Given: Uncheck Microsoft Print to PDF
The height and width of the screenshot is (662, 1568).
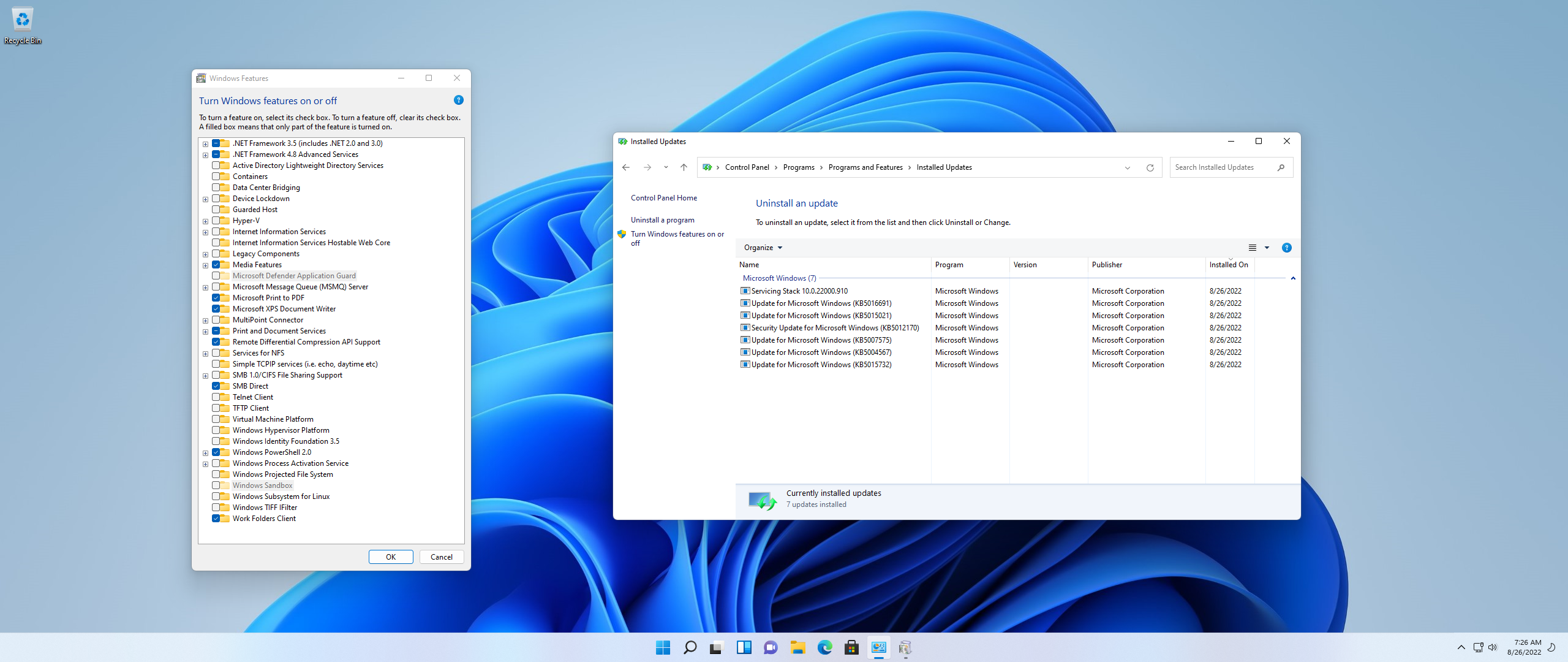Looking at the screenshot, I should pyautogui.click(x=216, y=298).
